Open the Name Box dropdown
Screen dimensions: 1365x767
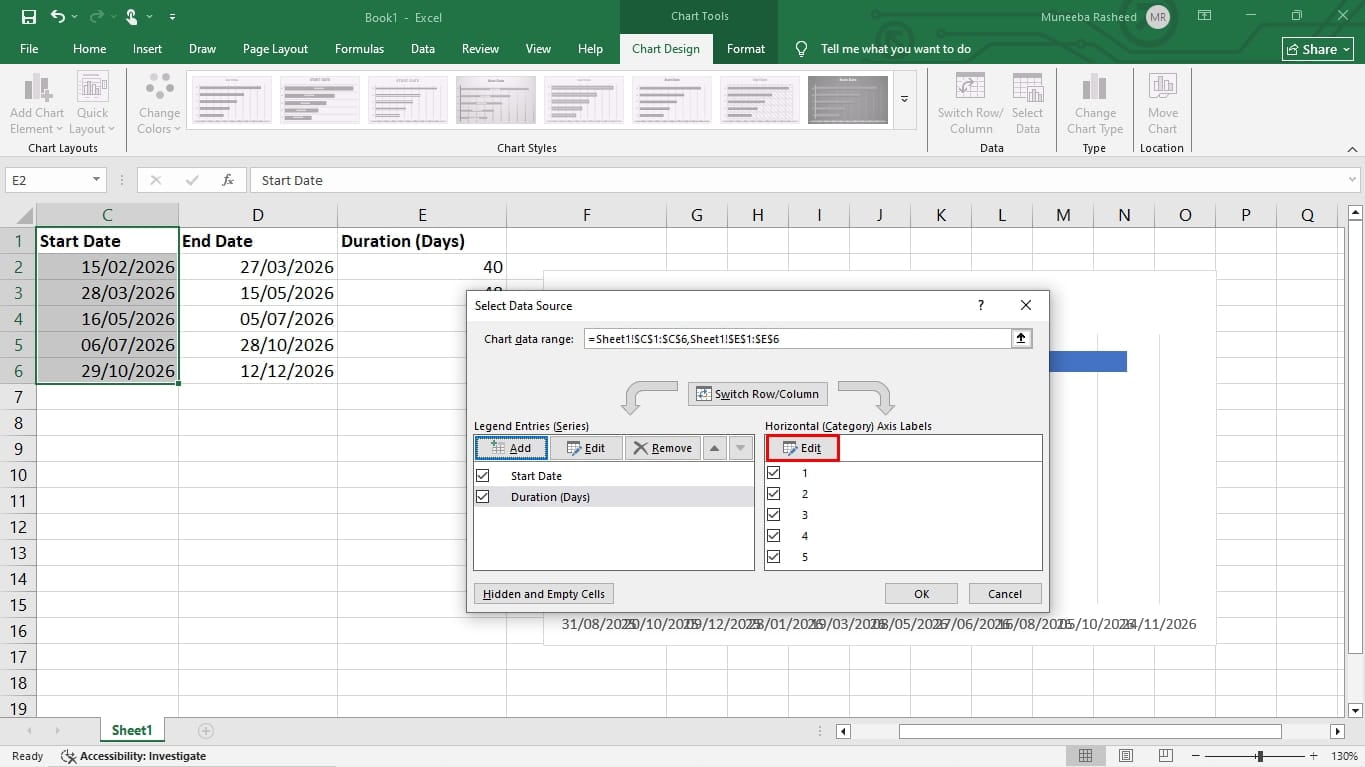point(97,180)
